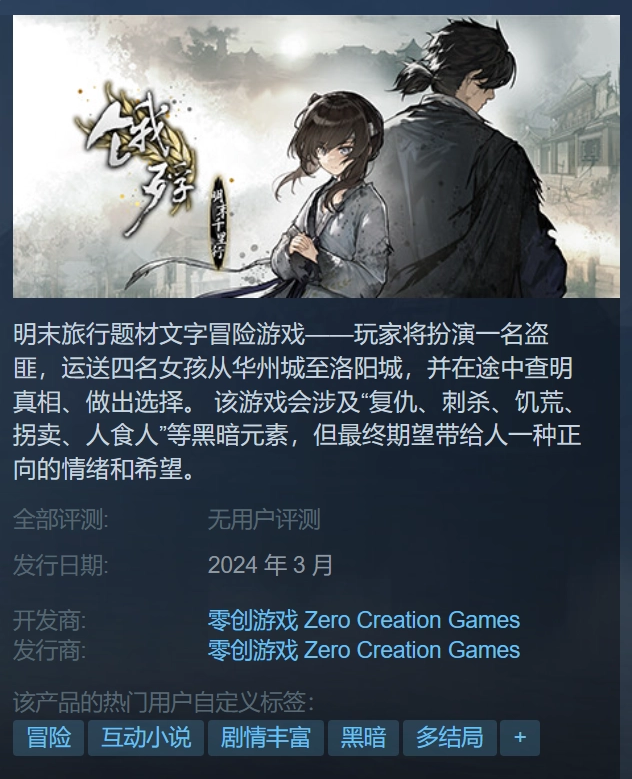This screenshot has height=779, width=632.
Task: Click the 该产品的热门用户自定义标签 heading
Action: tap(164, 701)
